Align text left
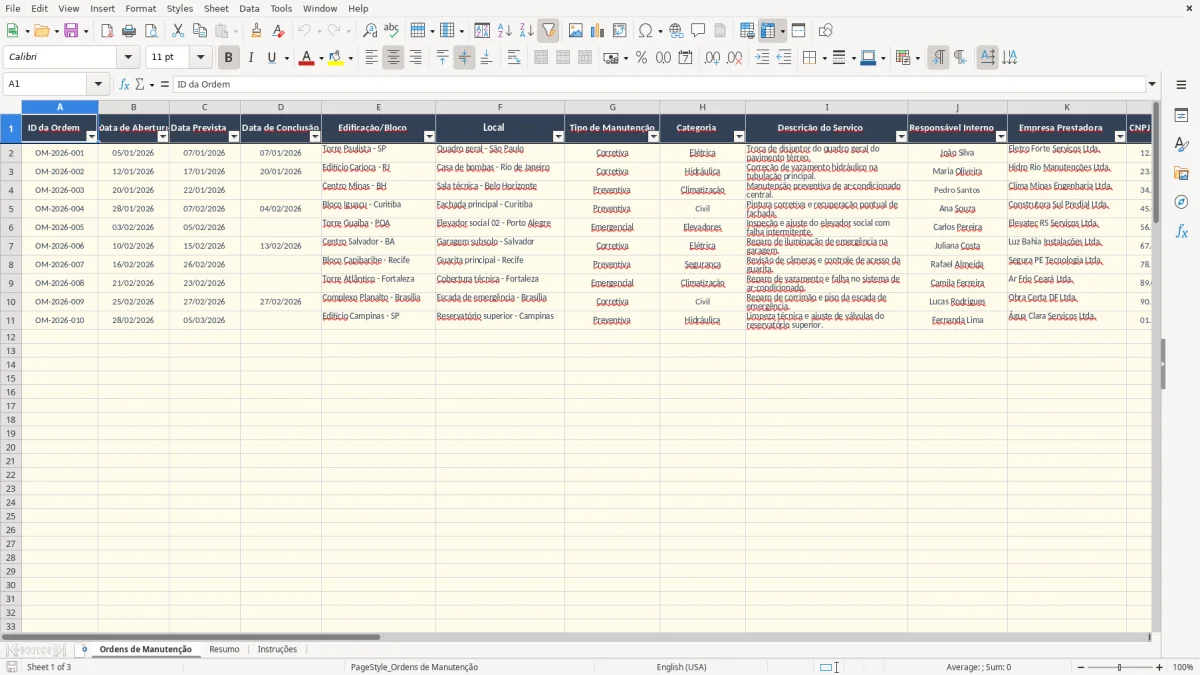 tap(372, 58)
